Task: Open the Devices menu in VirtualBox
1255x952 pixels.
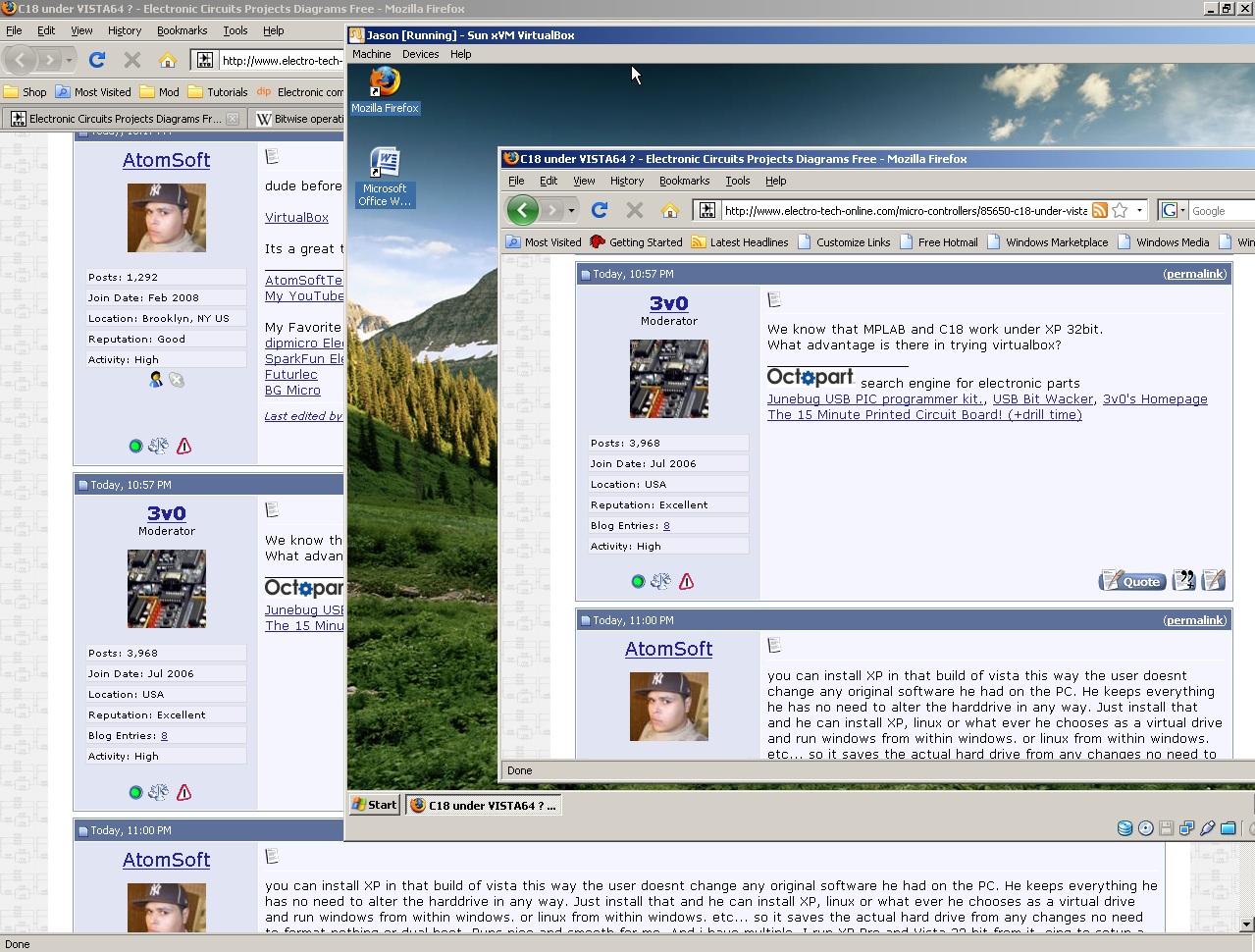Action: click(420, 54)
